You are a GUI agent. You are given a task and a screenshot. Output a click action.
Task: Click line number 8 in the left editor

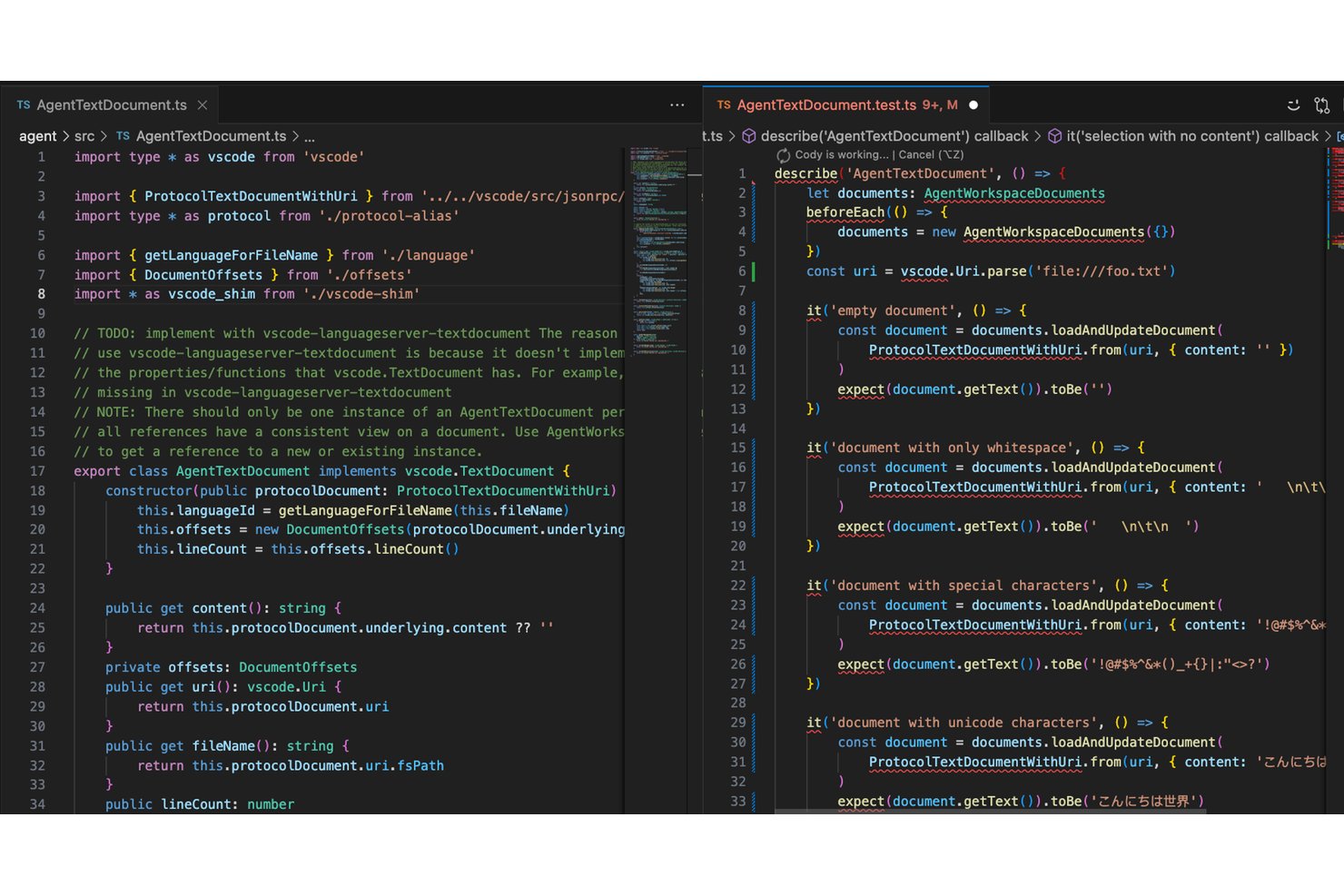tap(42, 294)
